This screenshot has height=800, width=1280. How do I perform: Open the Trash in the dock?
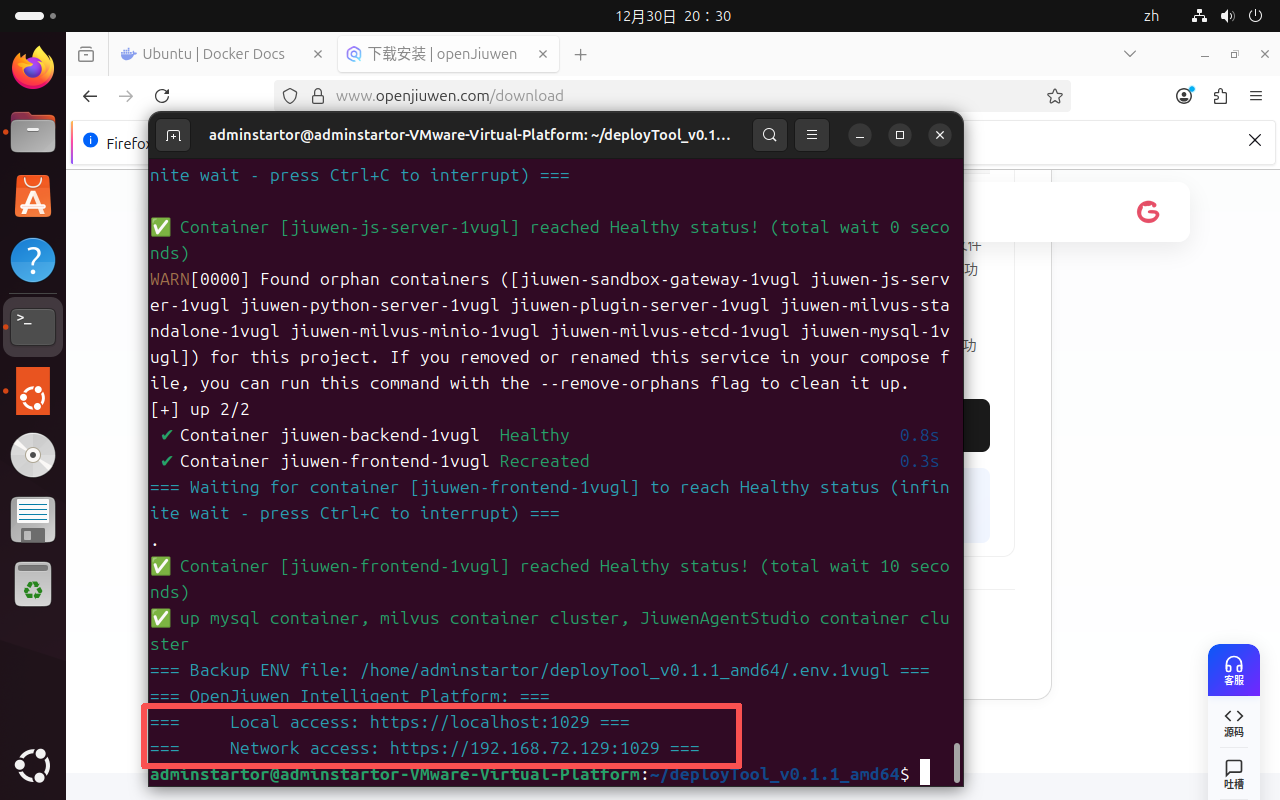click(33, 584)
